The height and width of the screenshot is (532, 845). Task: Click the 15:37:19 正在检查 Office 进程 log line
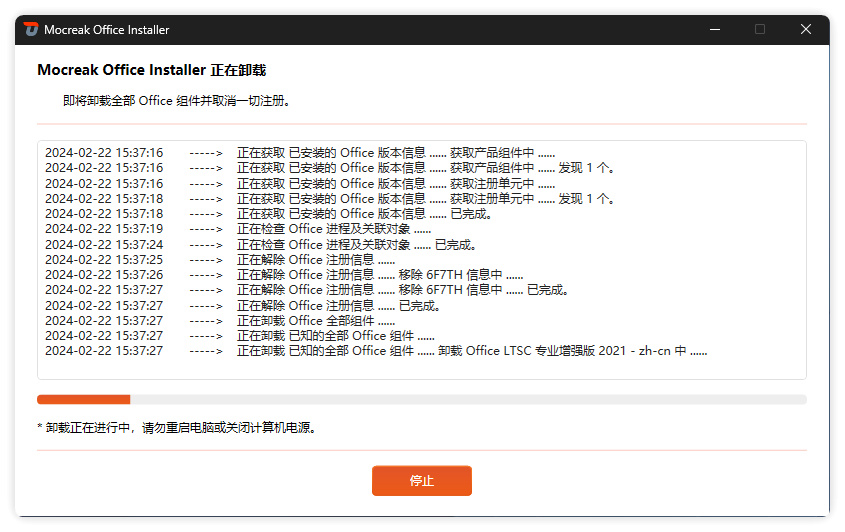tap(238, 229)
